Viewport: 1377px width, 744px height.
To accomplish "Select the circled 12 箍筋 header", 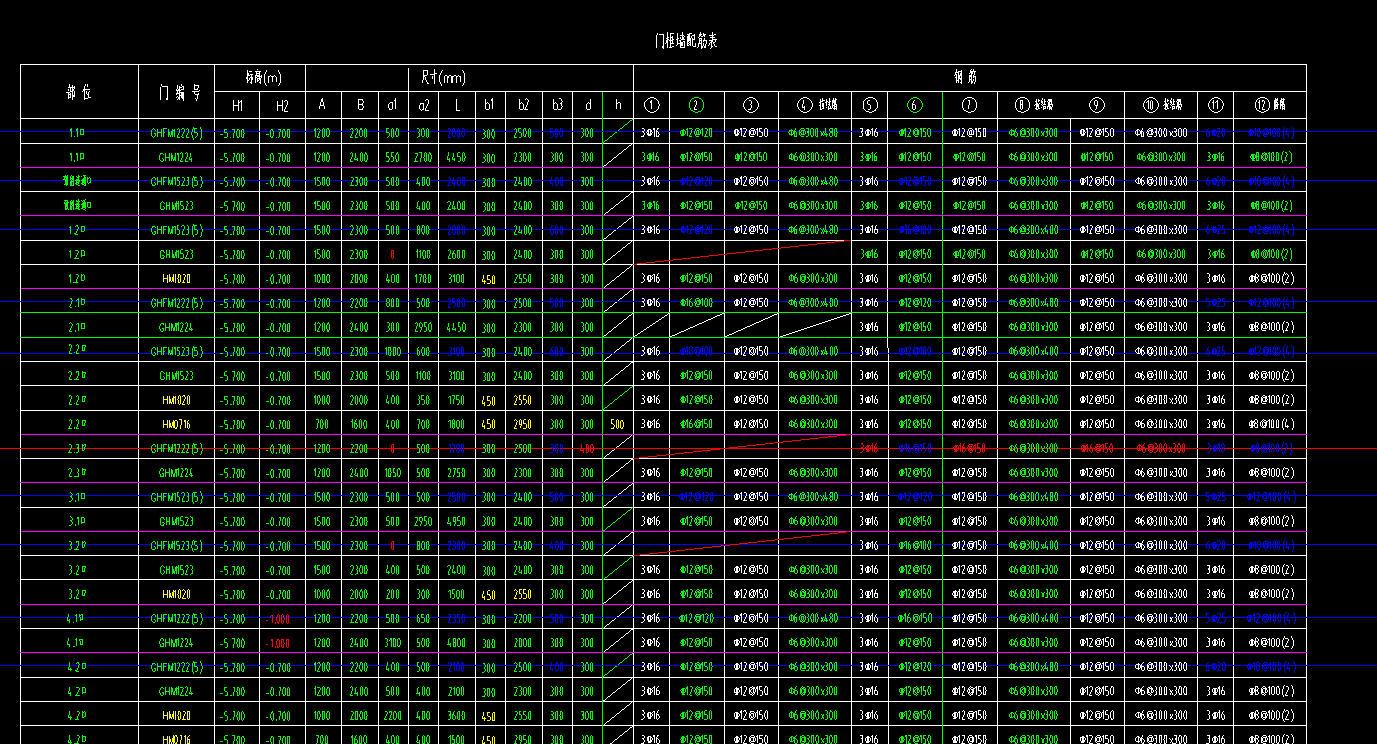I will point(1269,105).
